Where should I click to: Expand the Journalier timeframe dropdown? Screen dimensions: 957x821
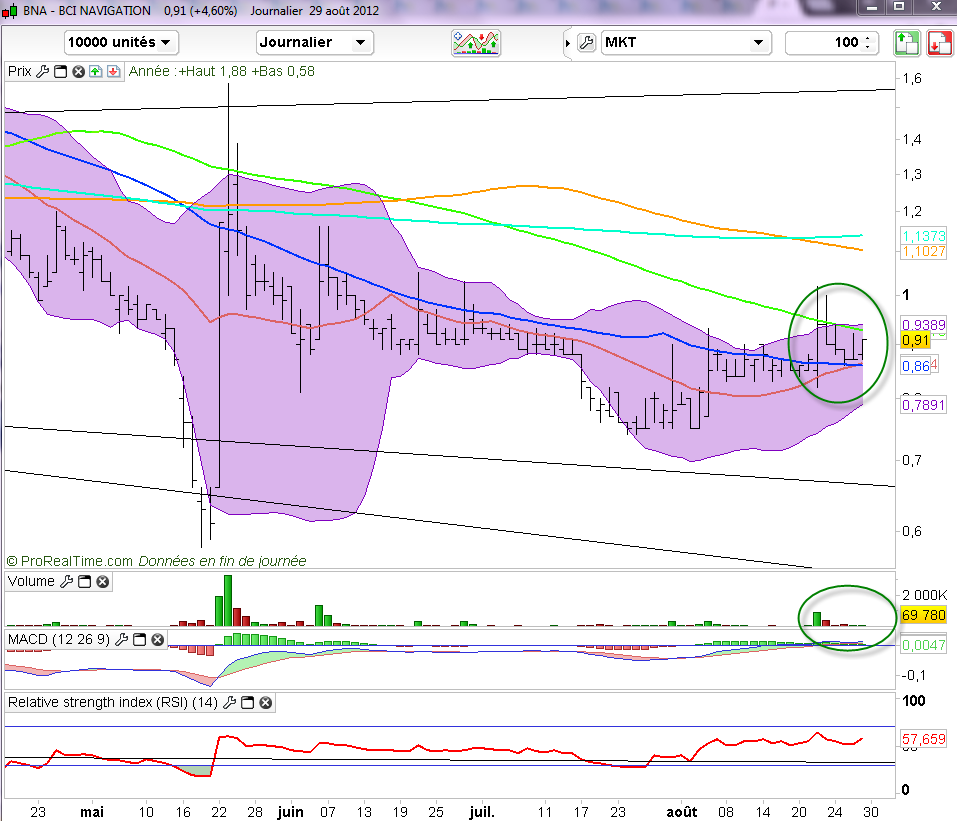[x=315, y=42]
